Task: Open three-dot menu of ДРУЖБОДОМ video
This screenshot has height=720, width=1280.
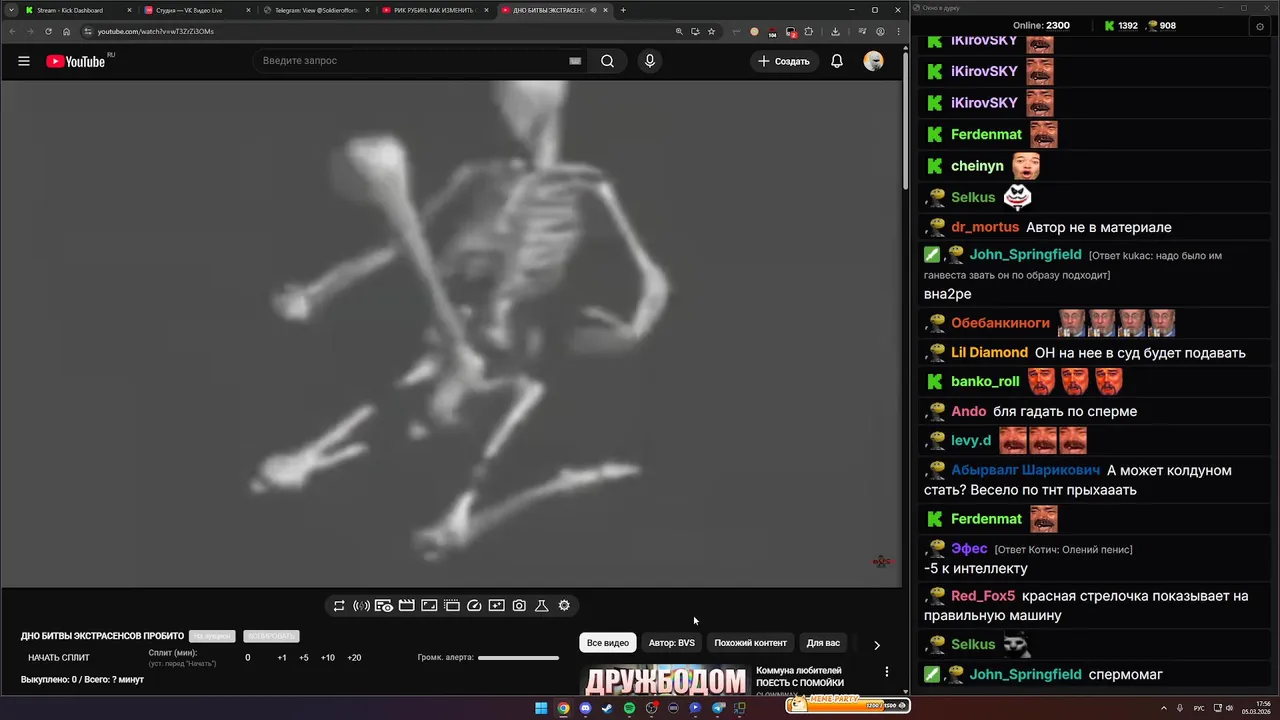Action: (x=886, y=672)
